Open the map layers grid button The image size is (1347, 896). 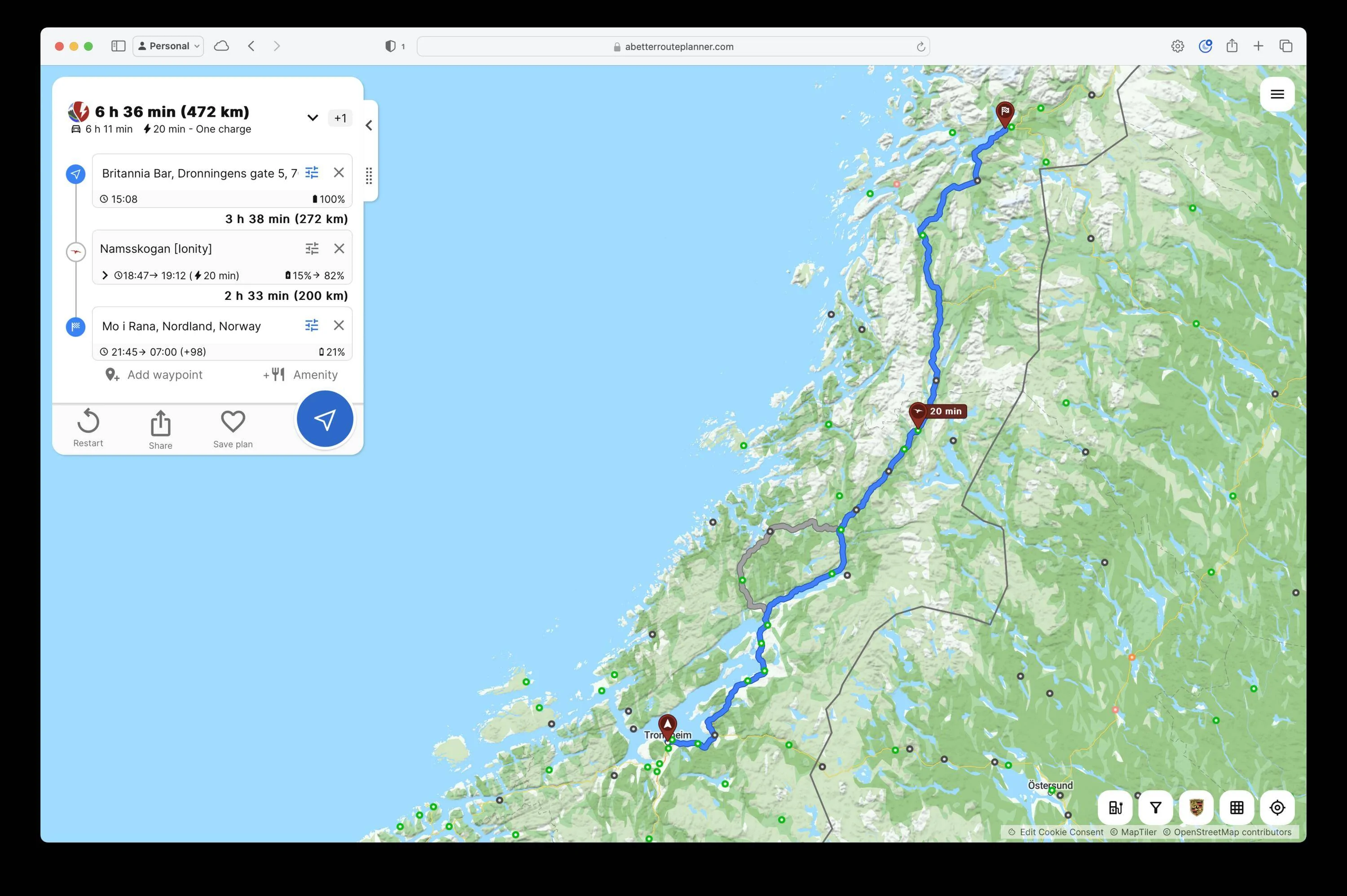point(1237,808)
